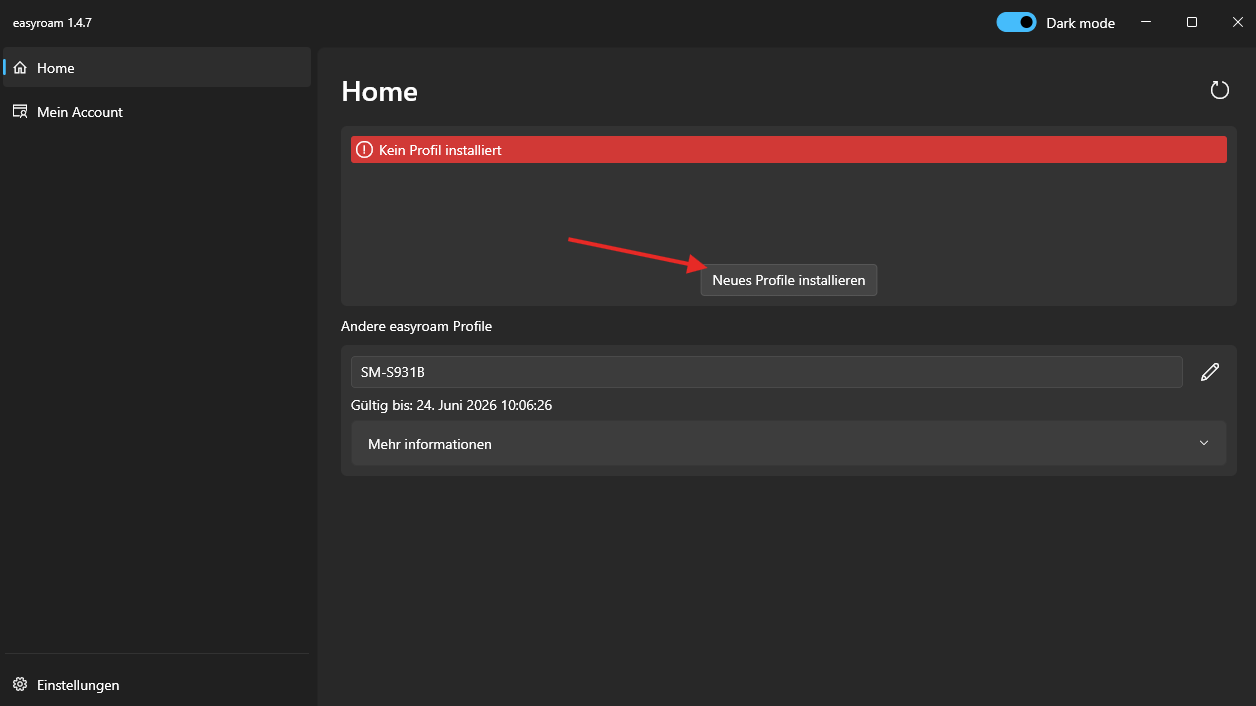Toggle the Dark mode switch off

click(1016, 22)
